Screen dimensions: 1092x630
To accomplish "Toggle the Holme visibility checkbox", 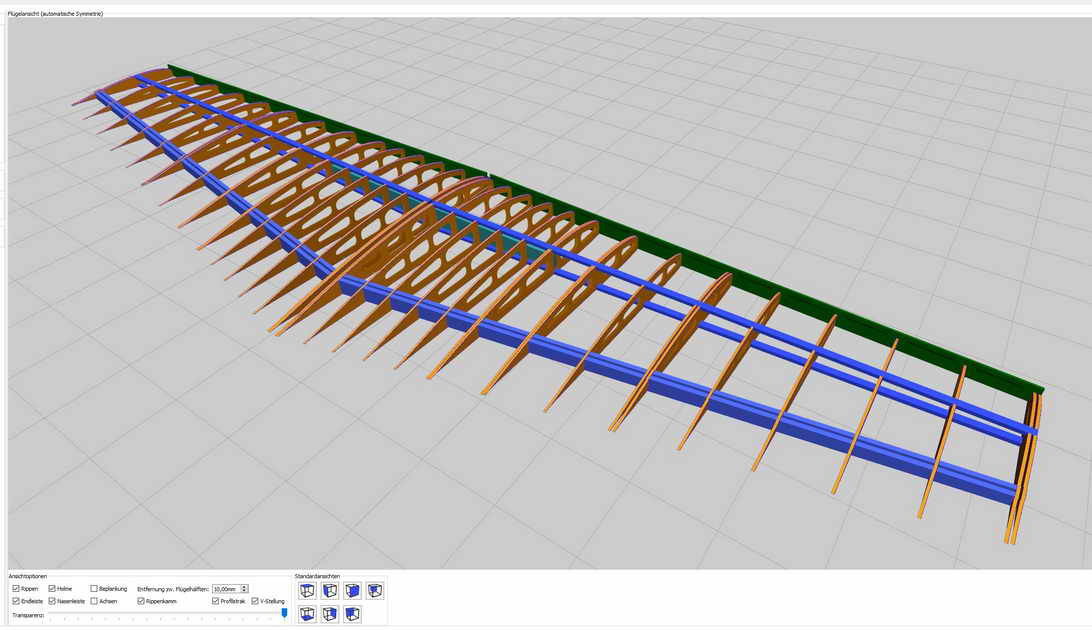I will (52, 589).
